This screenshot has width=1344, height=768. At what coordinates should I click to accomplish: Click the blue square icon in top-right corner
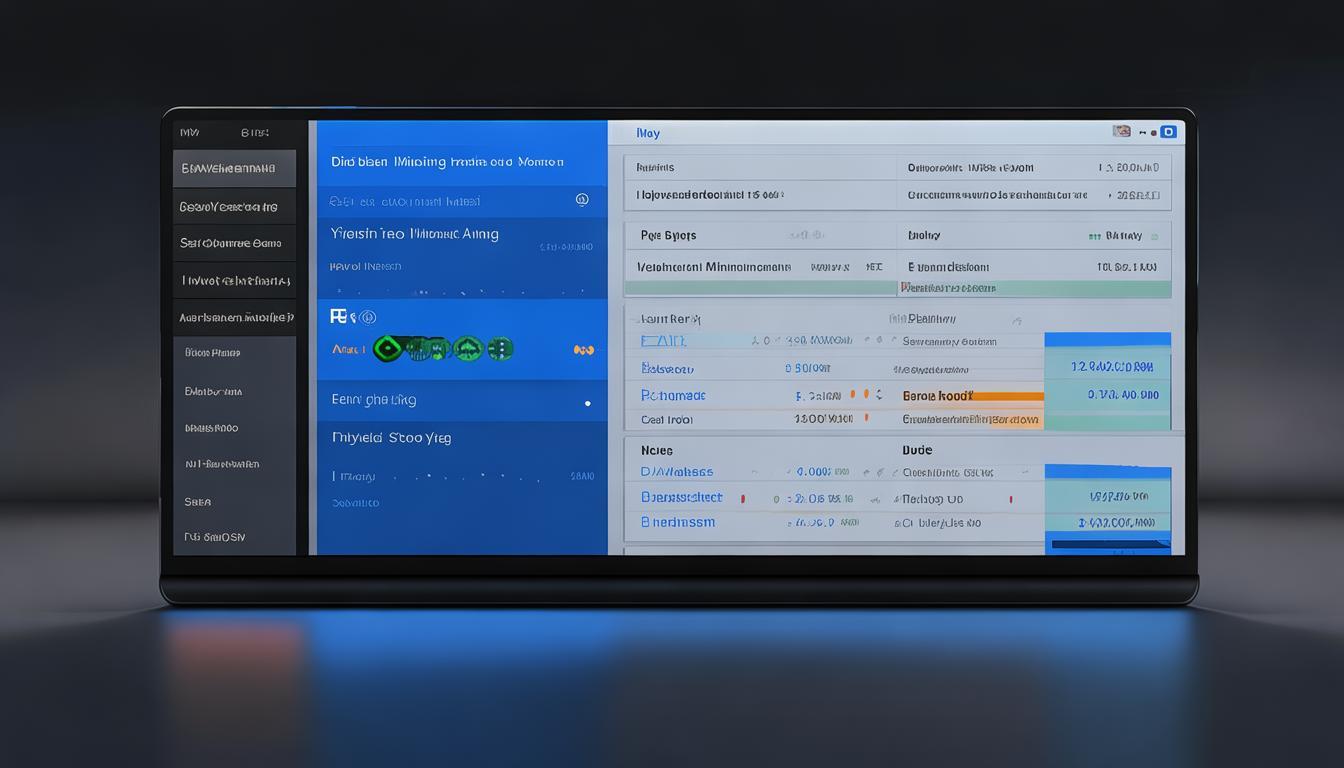[x=1168, y=132]
